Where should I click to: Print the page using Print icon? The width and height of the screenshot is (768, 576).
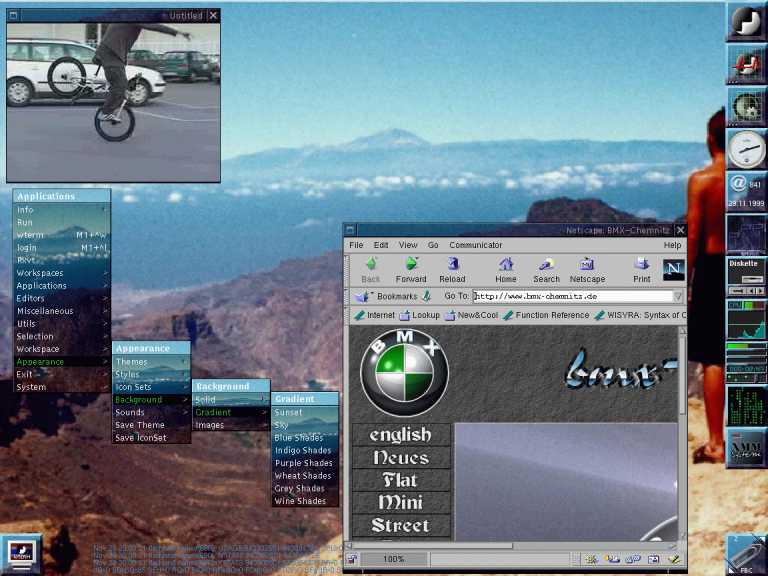click(x=642, y=269)
